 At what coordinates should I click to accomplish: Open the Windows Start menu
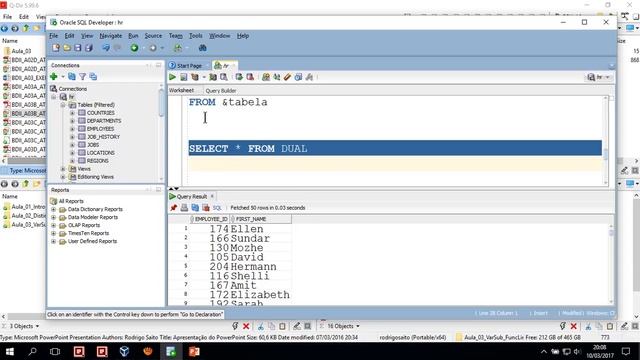point(9,351)
